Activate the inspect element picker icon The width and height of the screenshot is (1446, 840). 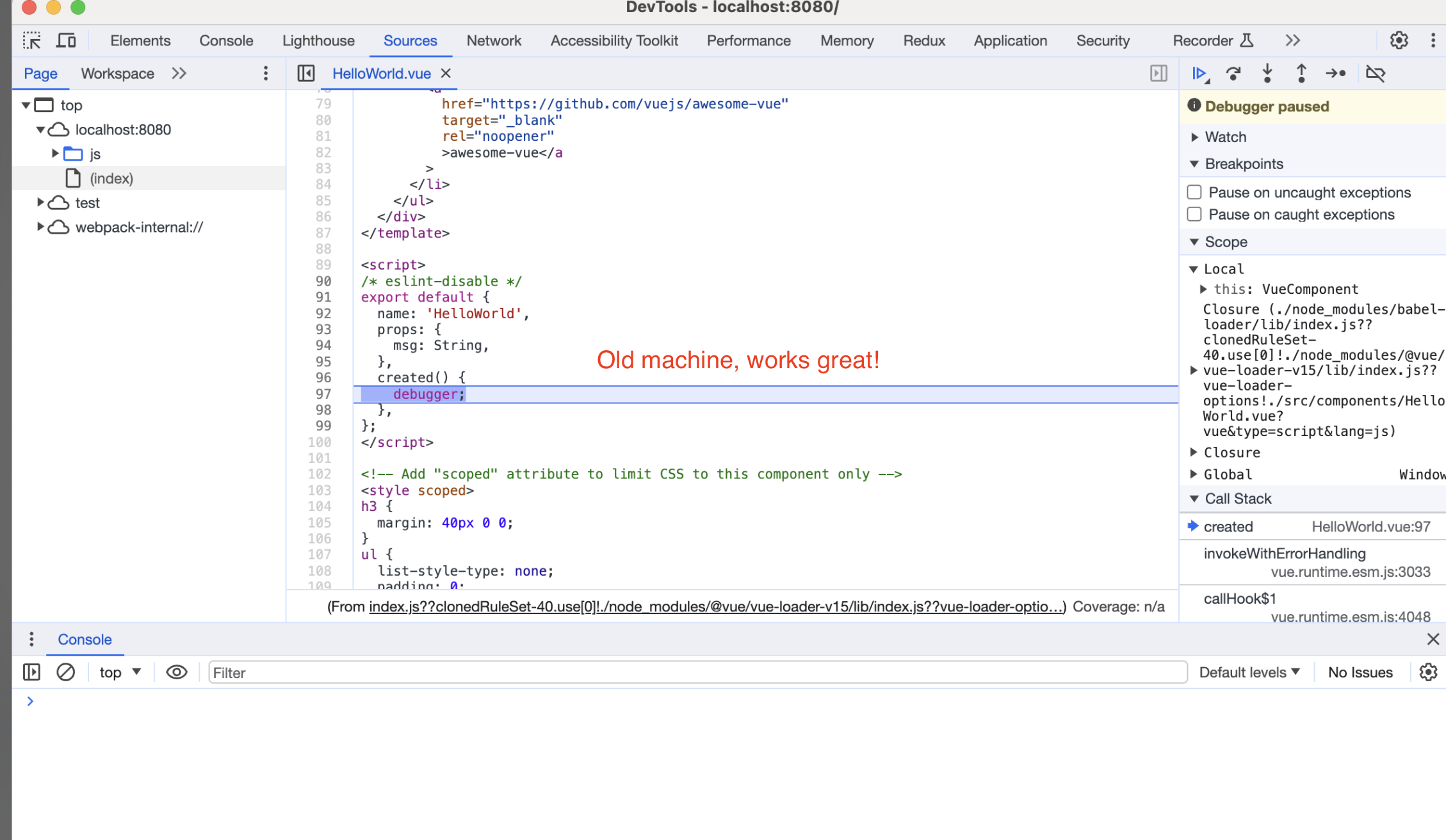31,41
